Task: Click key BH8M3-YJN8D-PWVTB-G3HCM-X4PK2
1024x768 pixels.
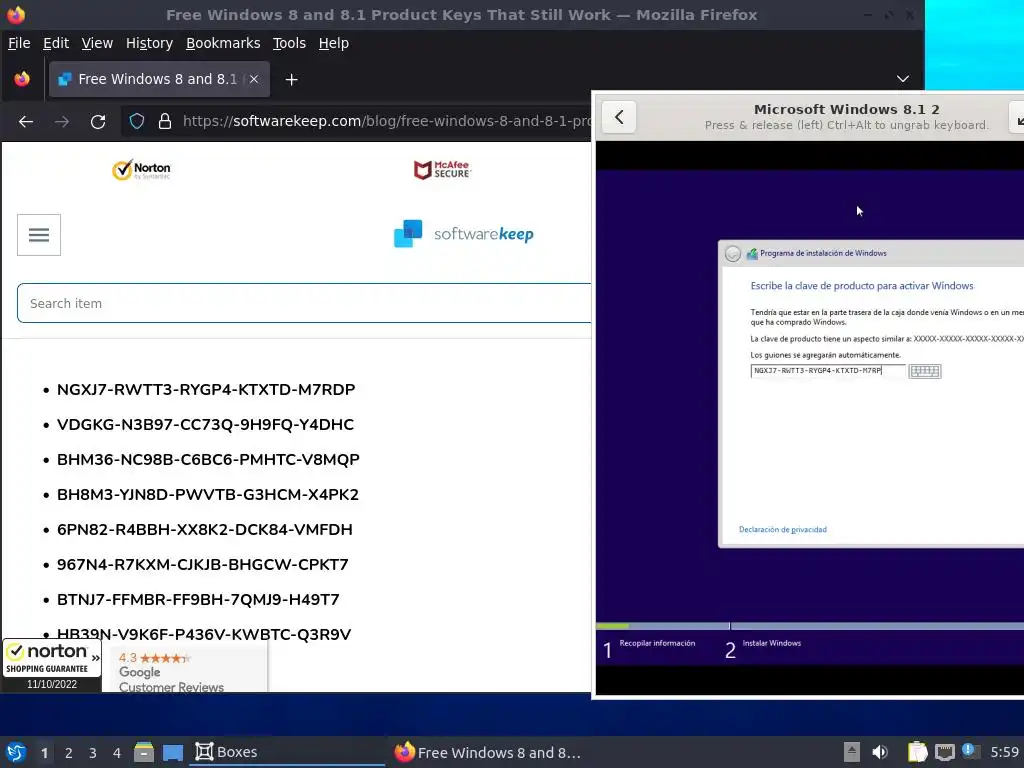Action: (x=208, y=494)
